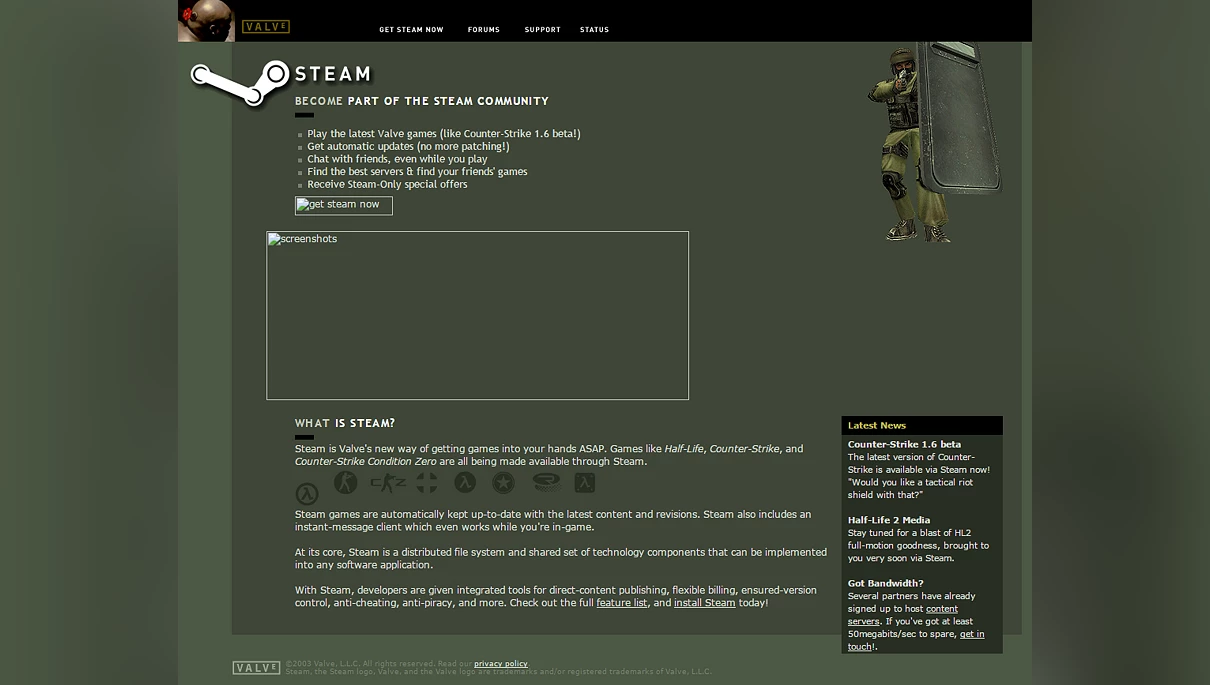Click the Day of Defeat star icon
Image resolution: width=1210 pixels, height=685 pixels.
[x=504, y=483]
